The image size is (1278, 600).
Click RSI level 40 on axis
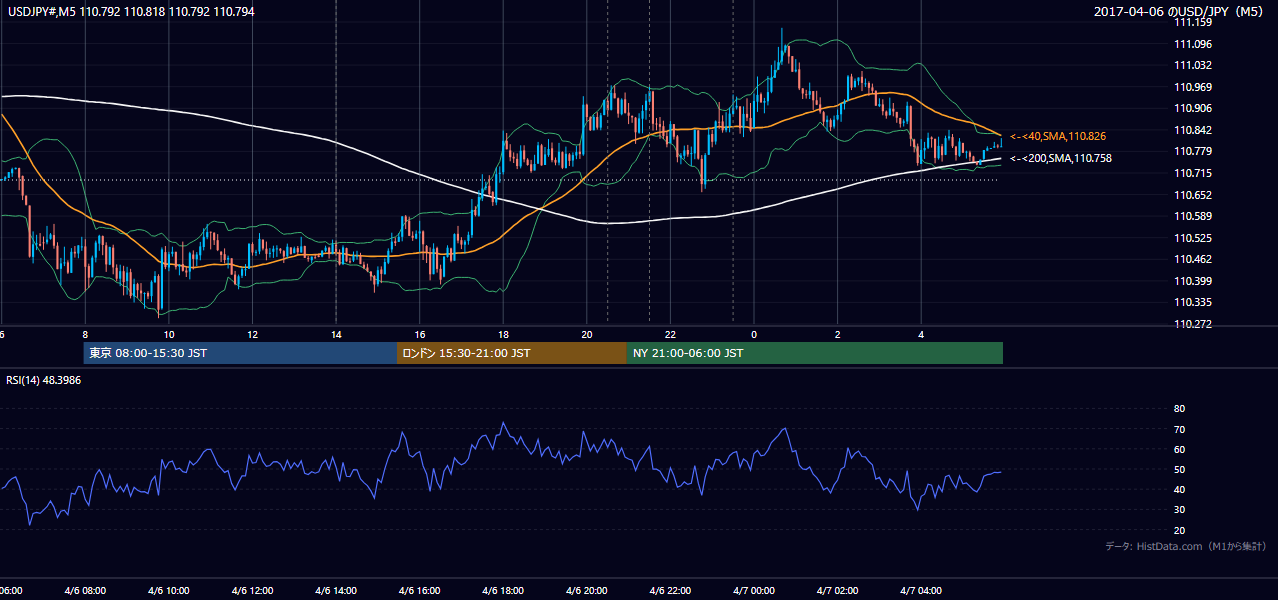(1179, 489)
